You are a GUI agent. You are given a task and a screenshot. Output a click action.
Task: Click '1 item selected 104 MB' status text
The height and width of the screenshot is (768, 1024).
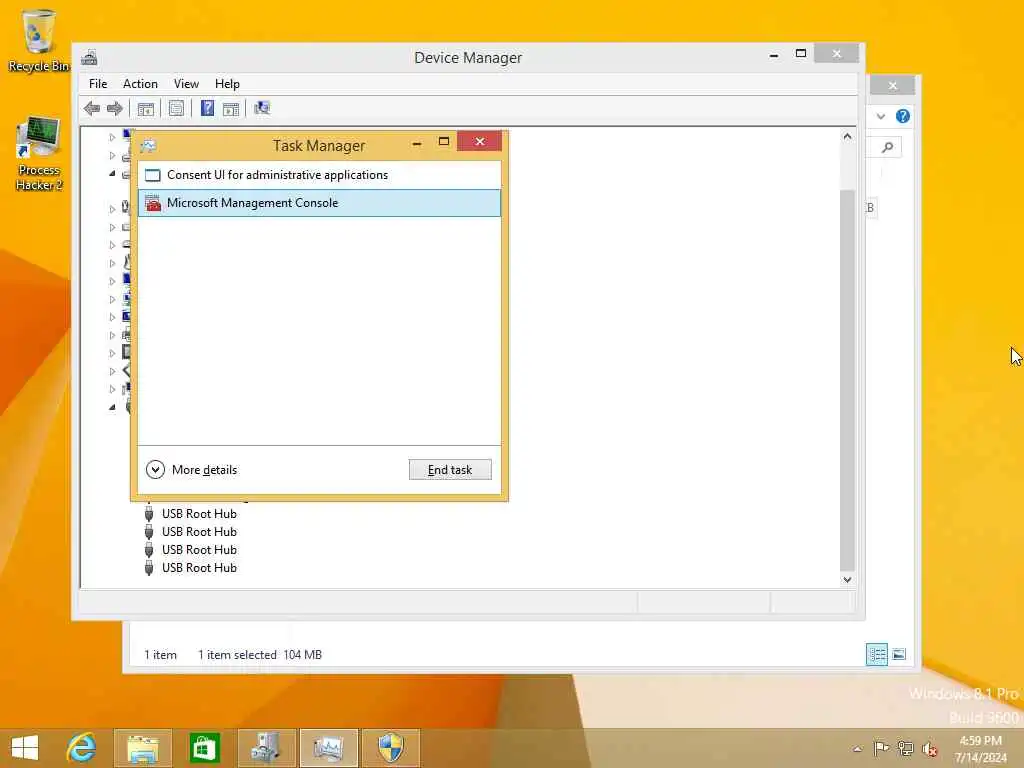(x=259, y=654)
